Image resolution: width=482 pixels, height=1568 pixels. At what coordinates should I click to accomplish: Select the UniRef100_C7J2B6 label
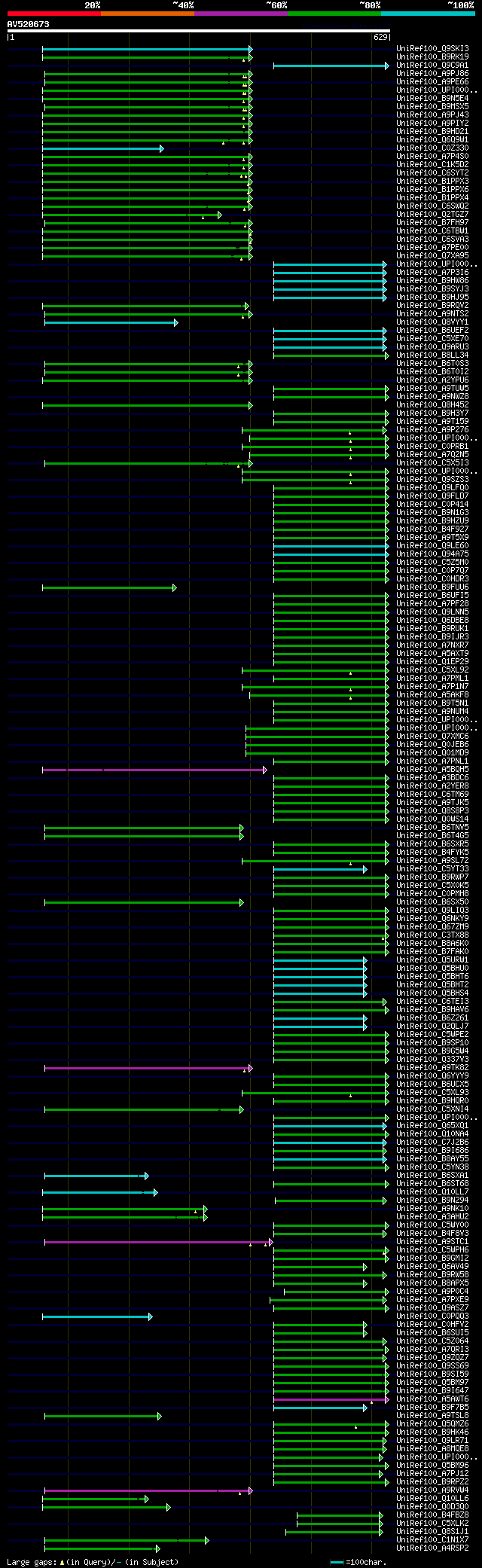point(432,1142)
